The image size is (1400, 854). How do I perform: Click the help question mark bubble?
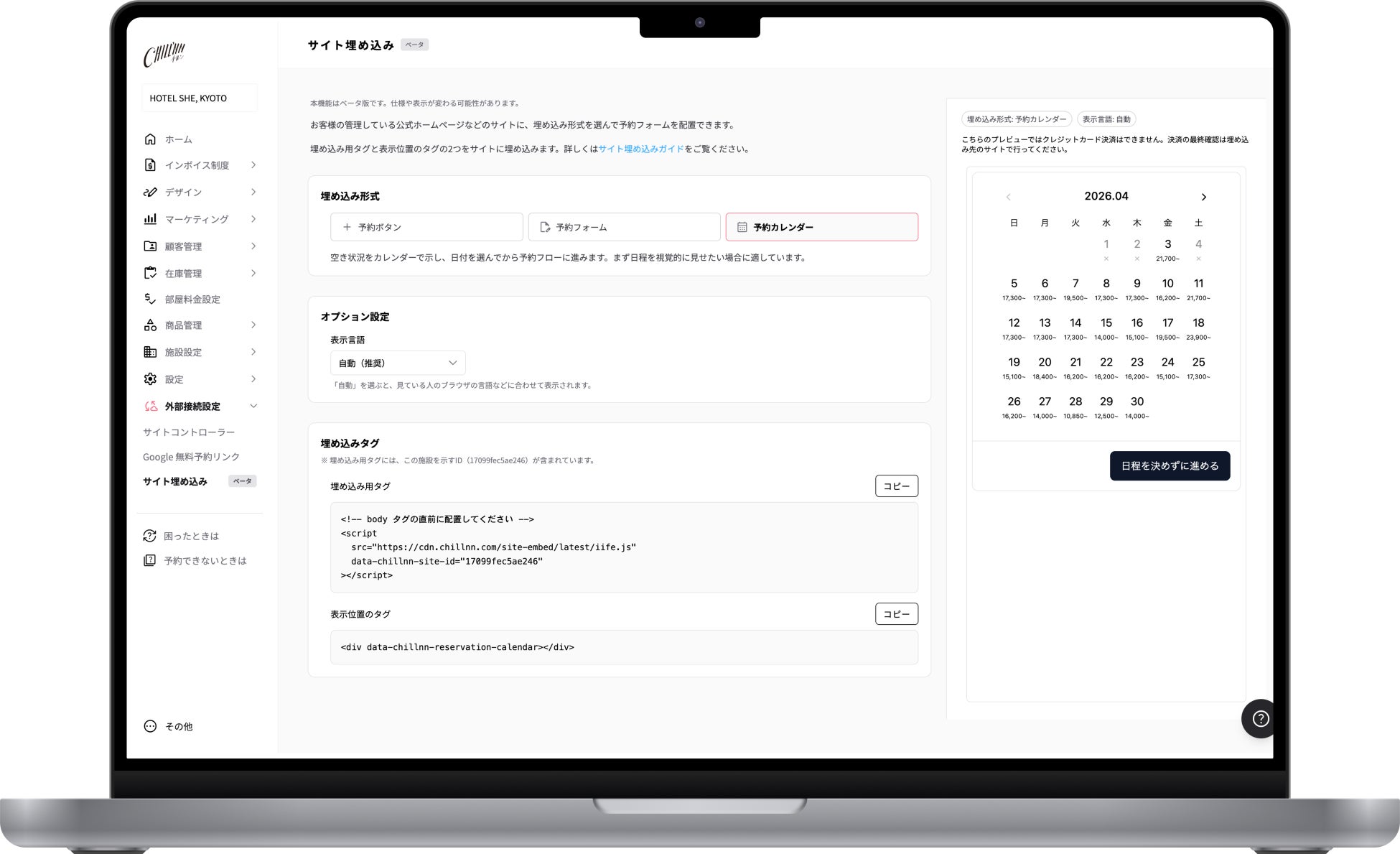pyautogui.click(x=1260, y=718)
